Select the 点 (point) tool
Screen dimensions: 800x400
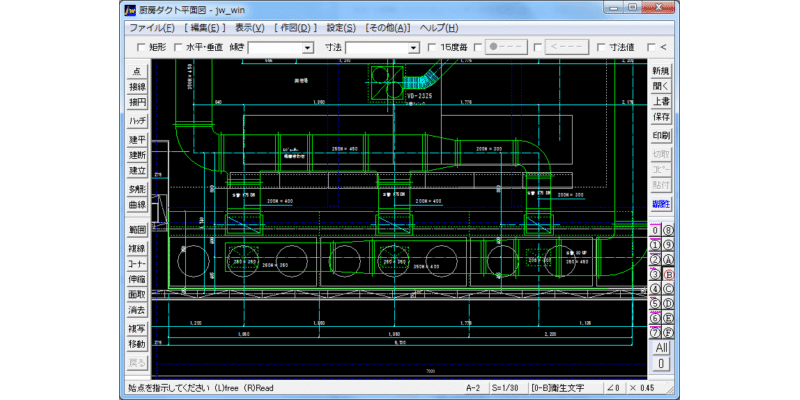pyautogui.click(x=137, y=71)
